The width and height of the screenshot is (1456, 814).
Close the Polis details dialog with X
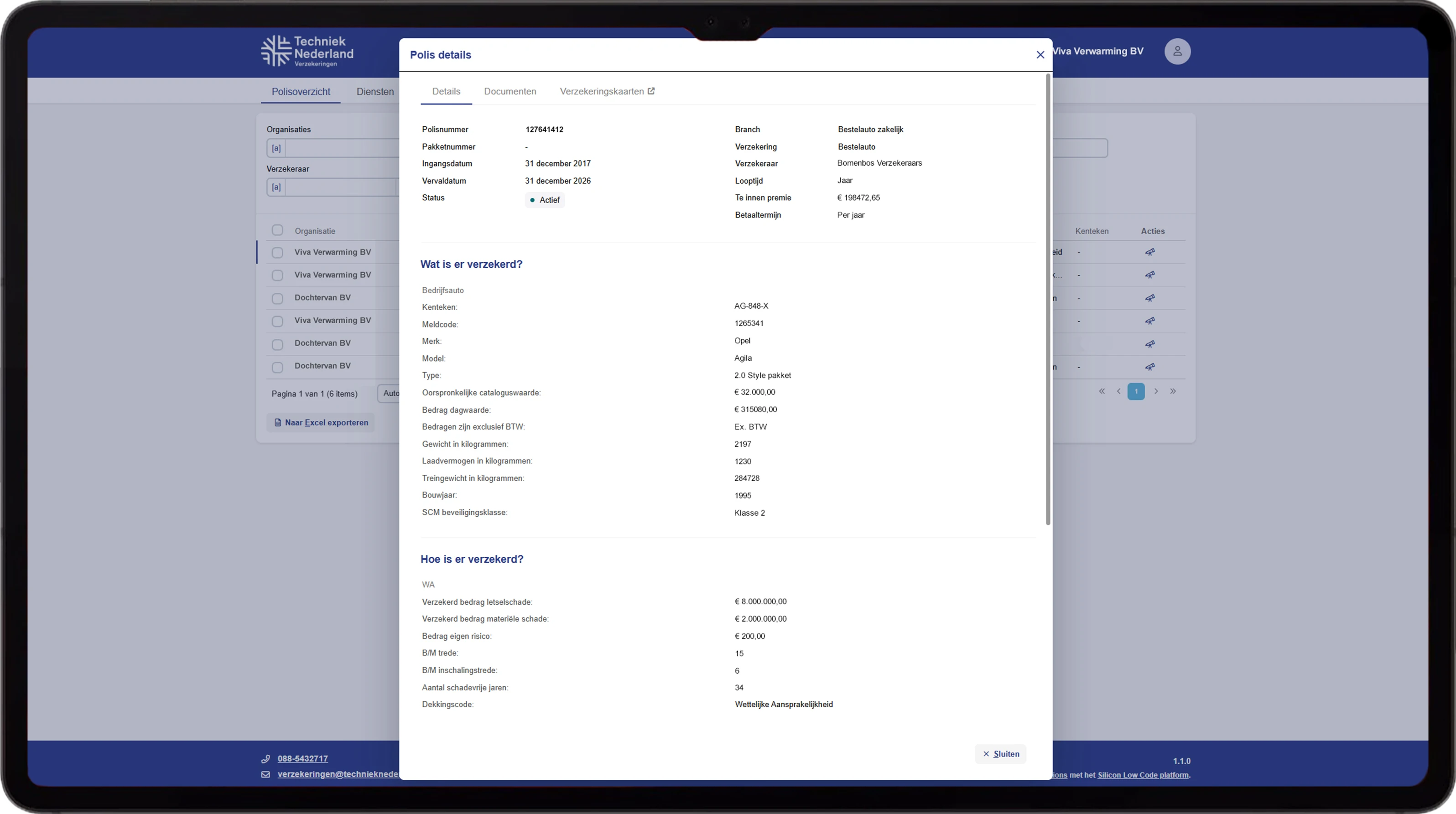point(1040,55)
